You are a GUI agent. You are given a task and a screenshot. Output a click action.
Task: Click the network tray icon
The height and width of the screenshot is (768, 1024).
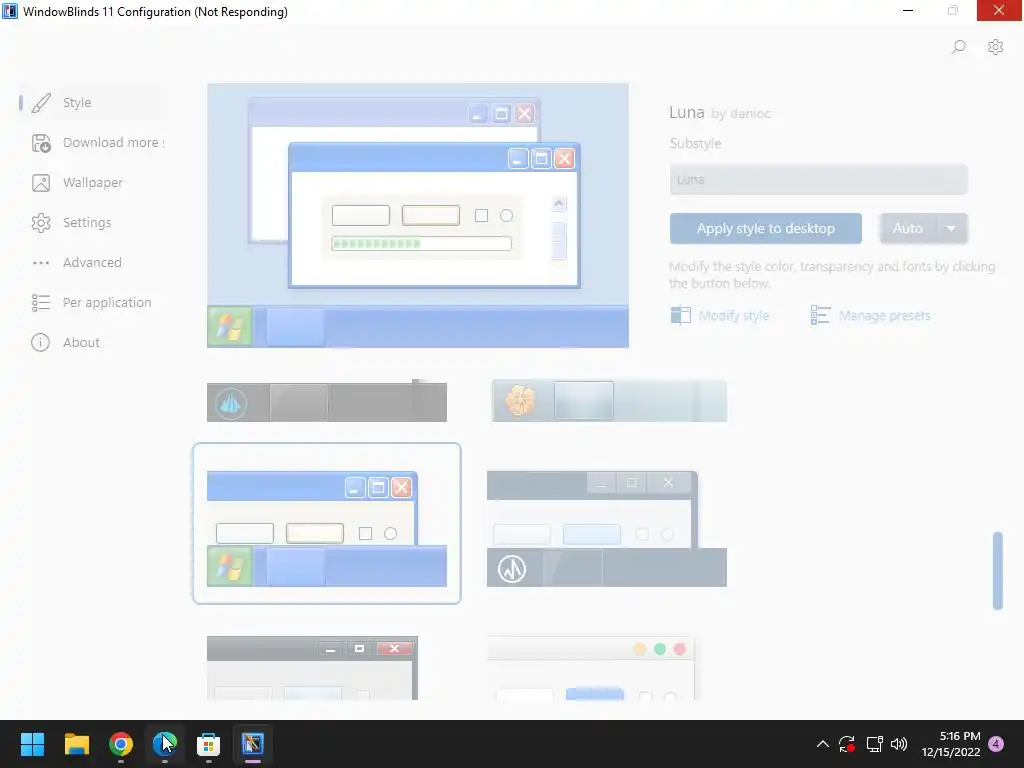pyautogui.click(x=874, y=744)
